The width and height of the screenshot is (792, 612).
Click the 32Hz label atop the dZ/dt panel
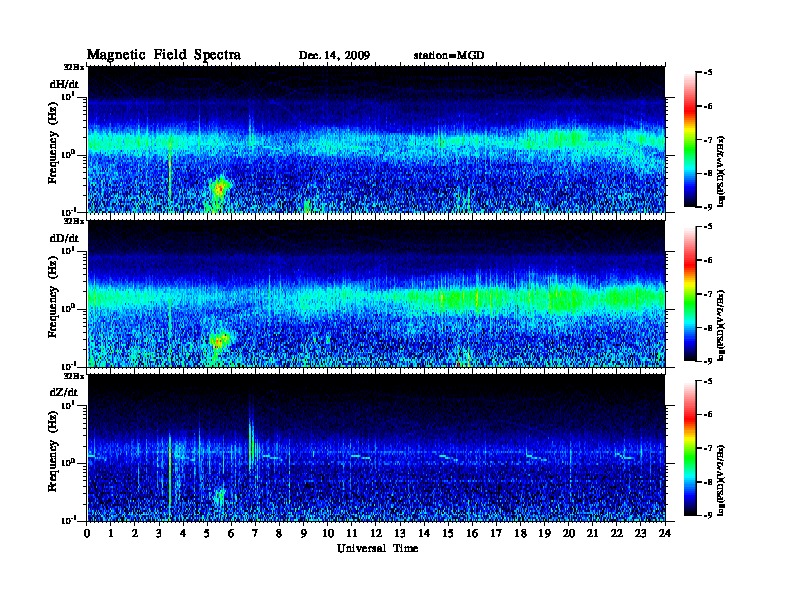point(74,376)
